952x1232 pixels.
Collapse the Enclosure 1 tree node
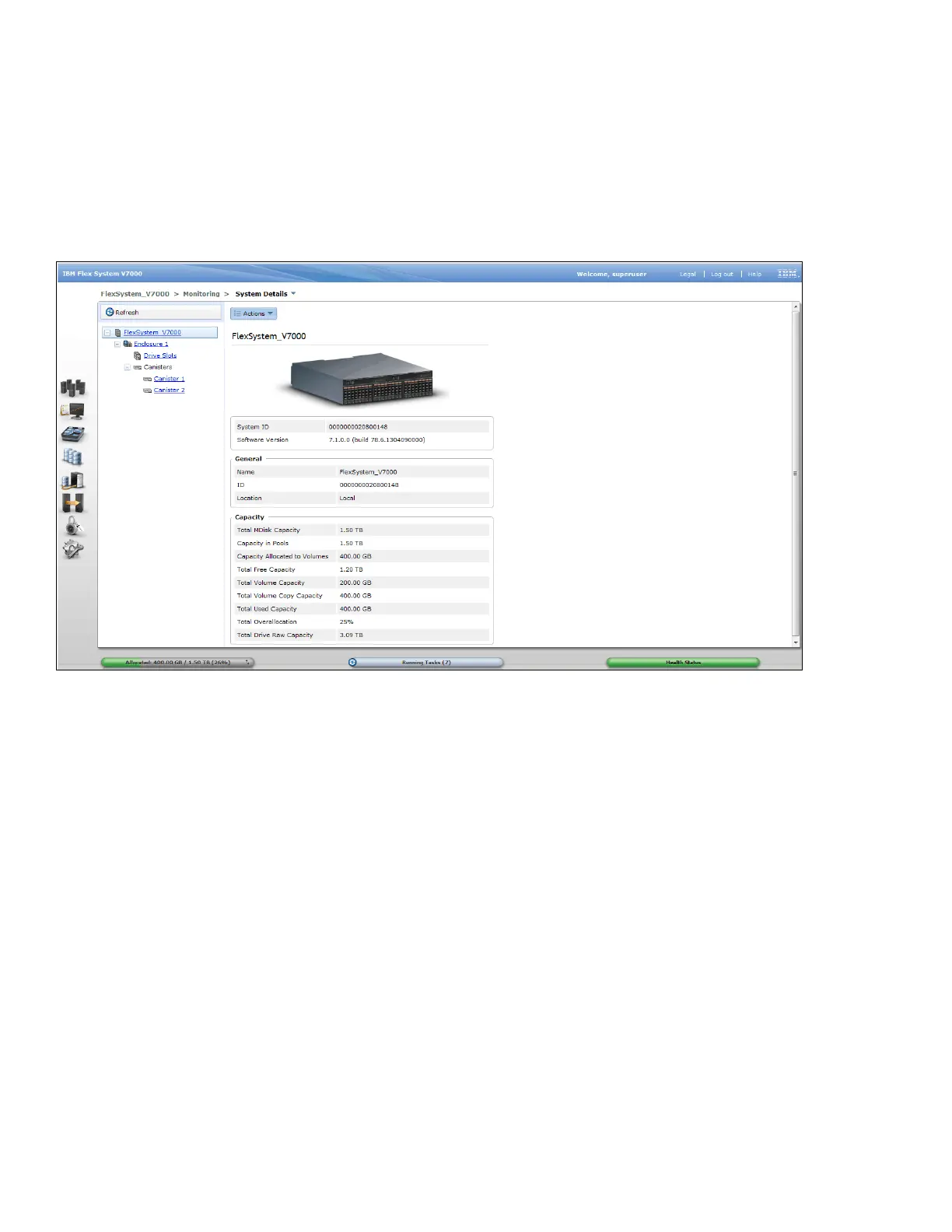point(117,344)
